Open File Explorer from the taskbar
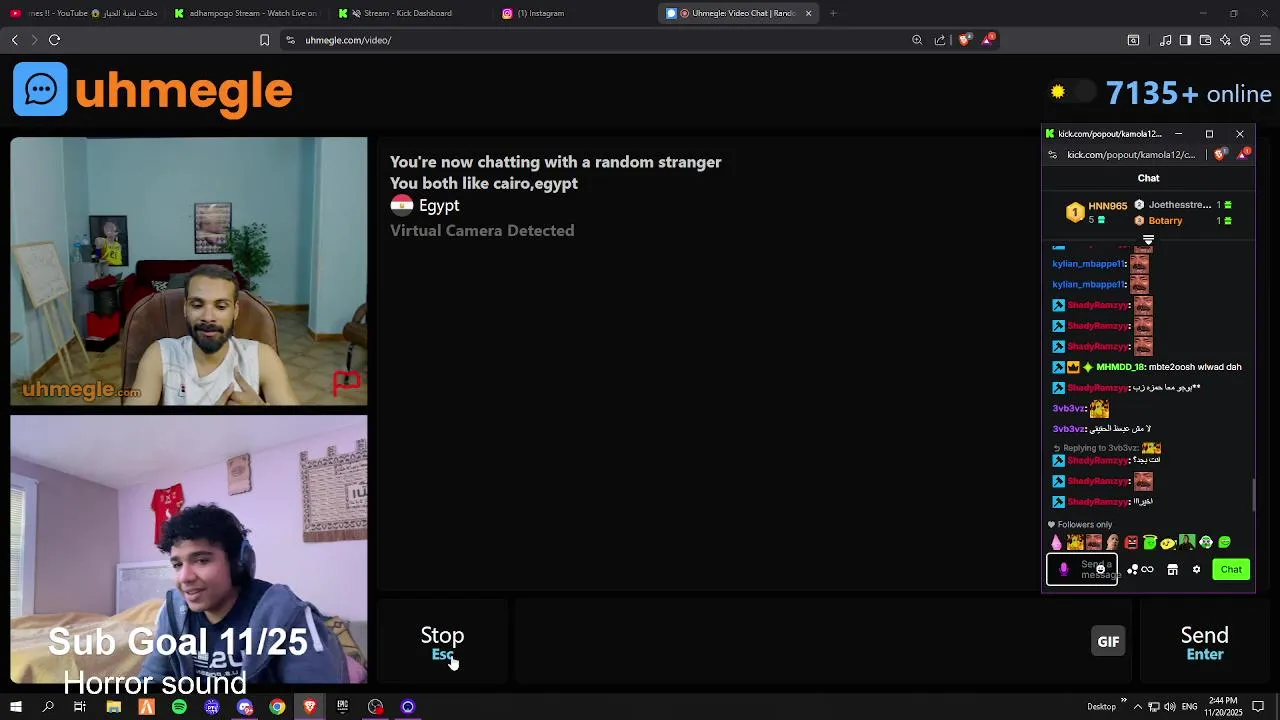 pyautogui.click(x=114, y=707)
